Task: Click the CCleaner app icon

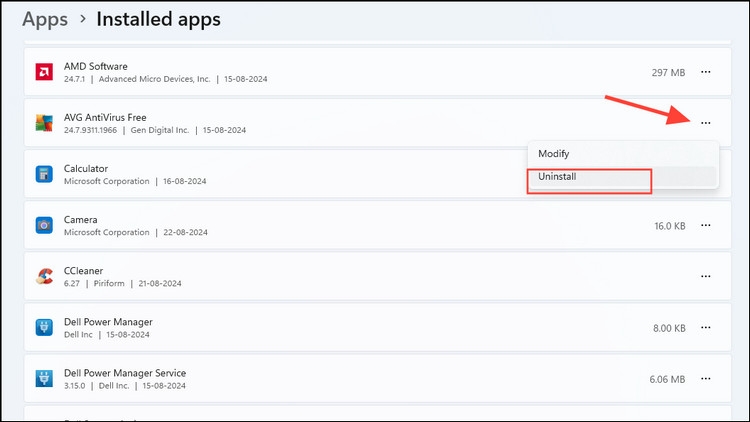Action: point(44,276)
